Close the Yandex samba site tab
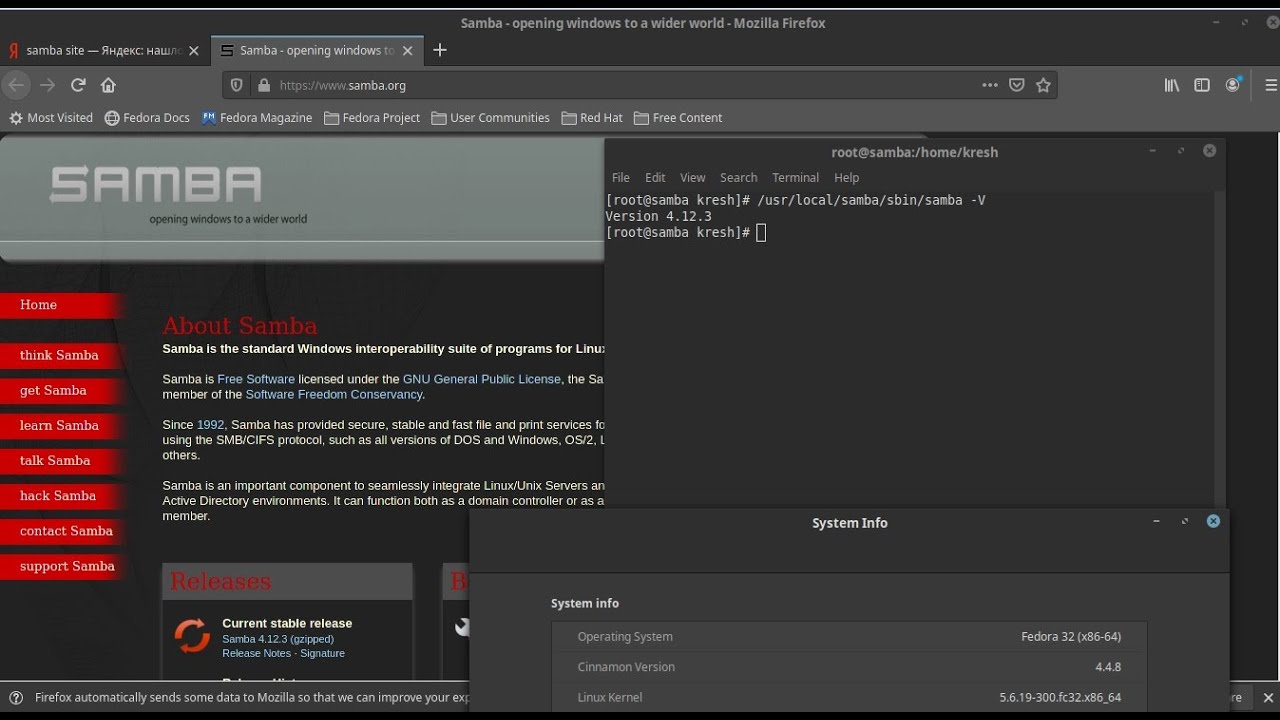 coord(194,50)
